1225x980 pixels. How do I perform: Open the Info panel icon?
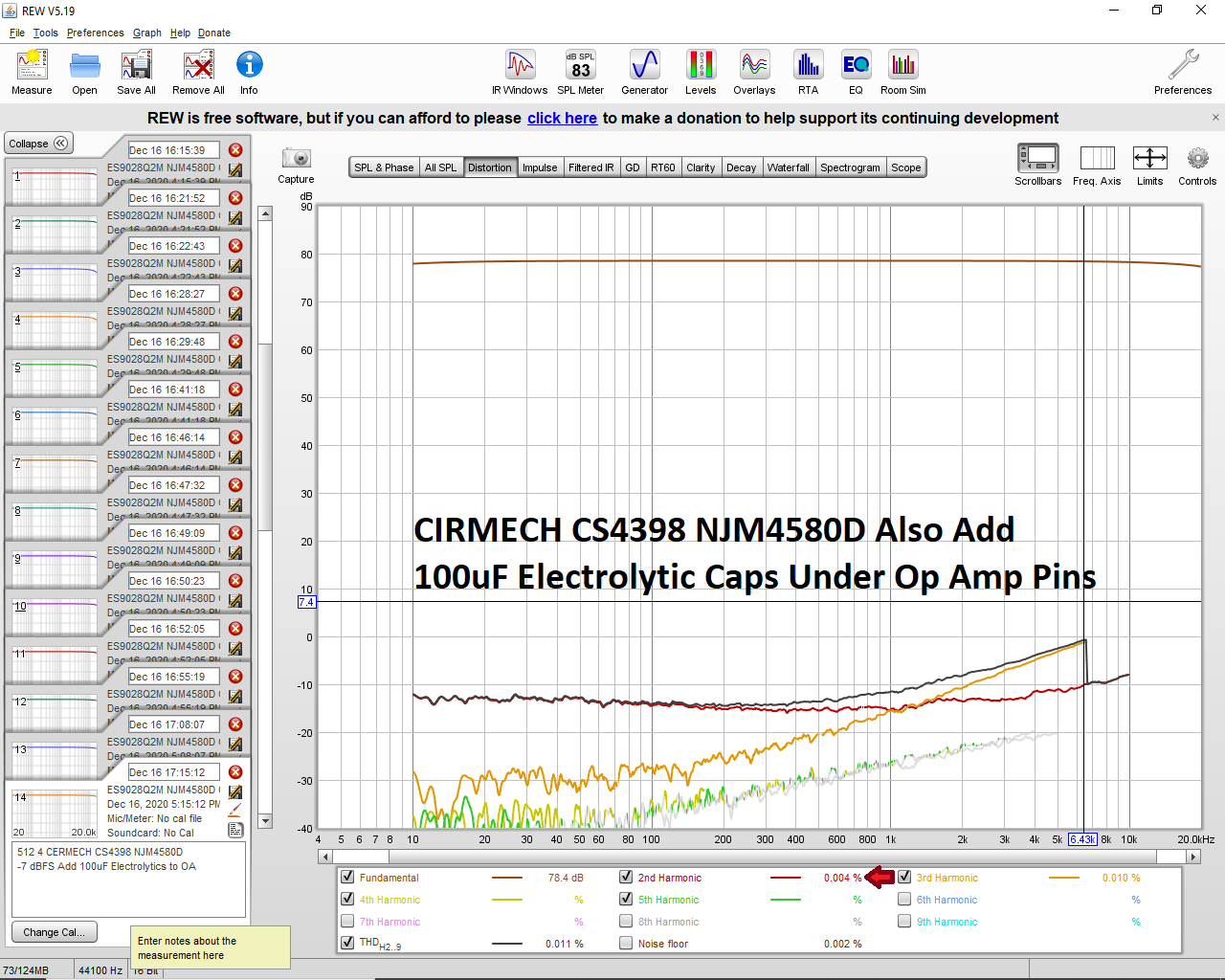click(x=249, y=65)
